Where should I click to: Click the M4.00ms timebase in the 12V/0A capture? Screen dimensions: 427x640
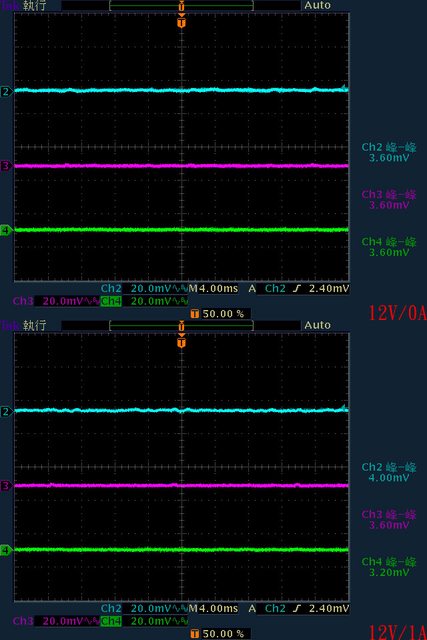pyautogui.click(x=213, y=289)
